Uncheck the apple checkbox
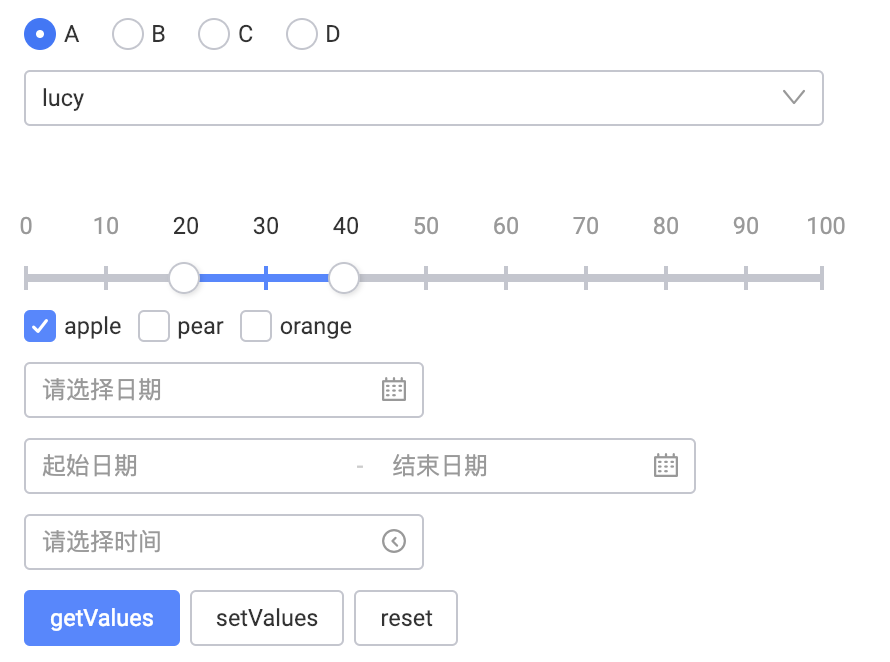 (40, 326)
